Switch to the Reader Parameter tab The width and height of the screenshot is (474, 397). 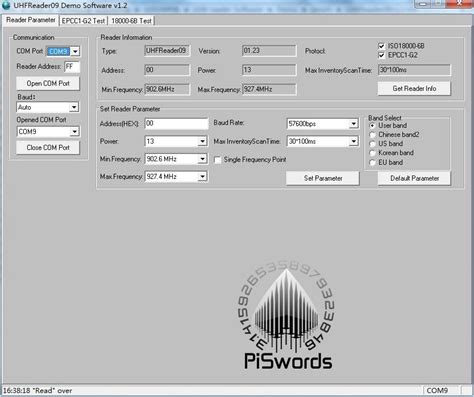pos(31,20)
